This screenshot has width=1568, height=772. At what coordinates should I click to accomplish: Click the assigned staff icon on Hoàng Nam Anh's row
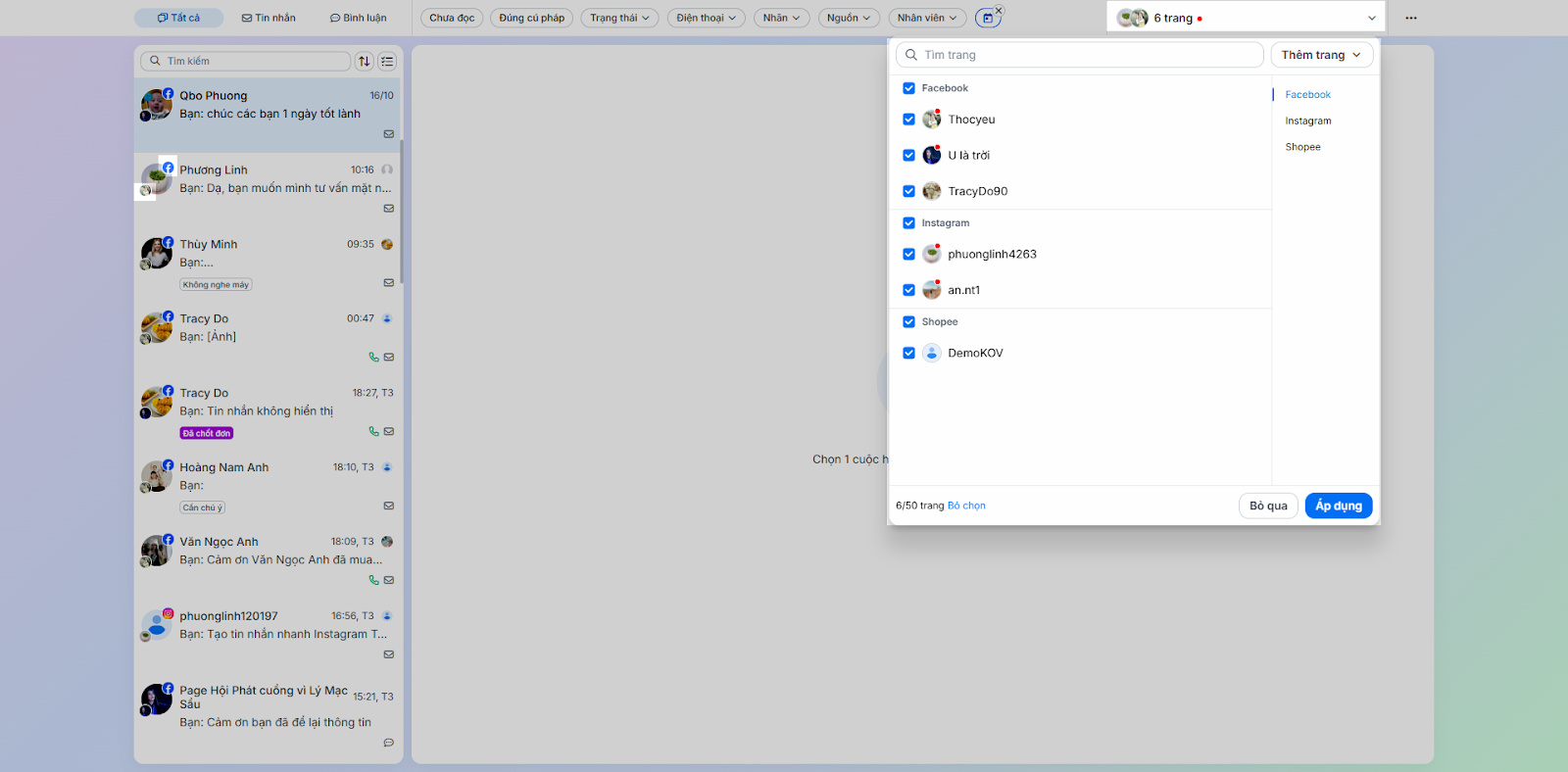387,467
